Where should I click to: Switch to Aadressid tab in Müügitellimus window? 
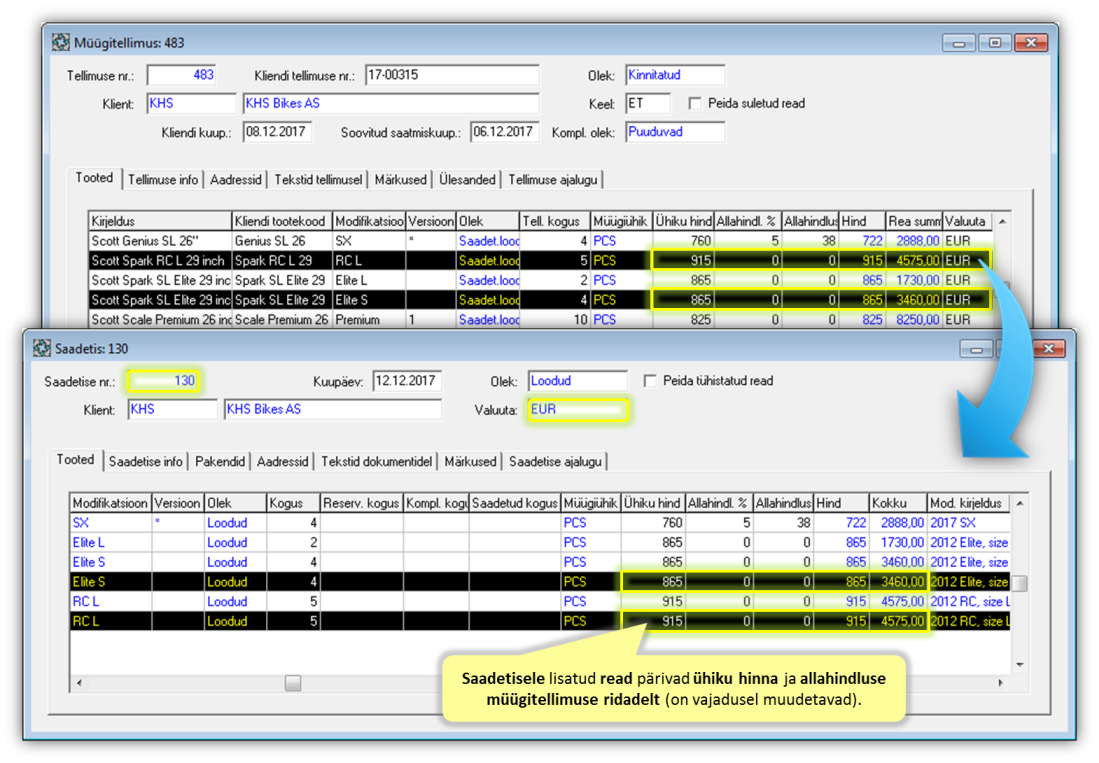pos(236,180)
